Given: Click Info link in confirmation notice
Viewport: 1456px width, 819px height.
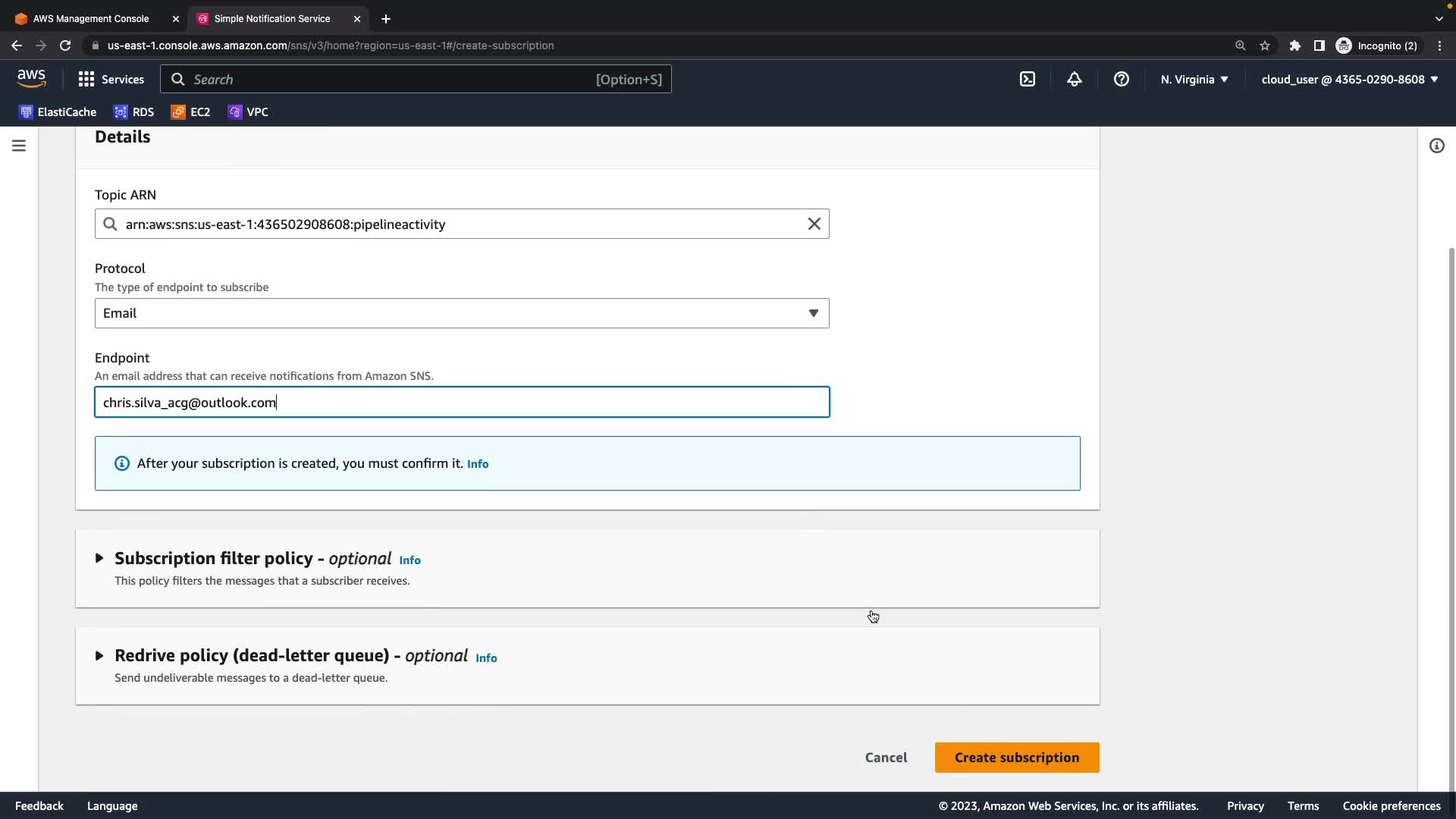Looking at the screenshot, I should coord(478,464).
